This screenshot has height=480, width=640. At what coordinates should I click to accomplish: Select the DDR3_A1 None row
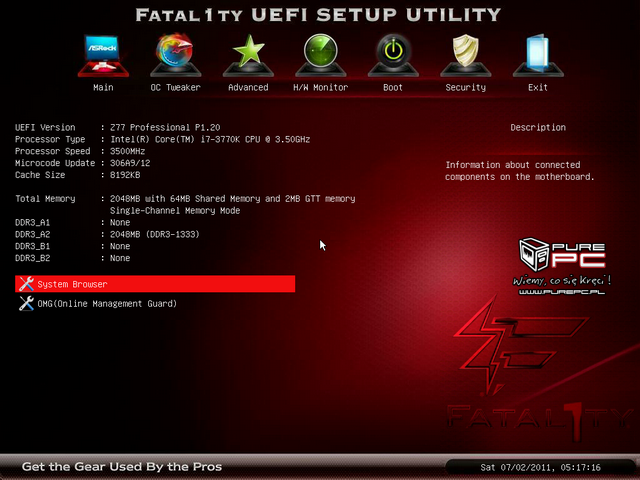(73, 222)
